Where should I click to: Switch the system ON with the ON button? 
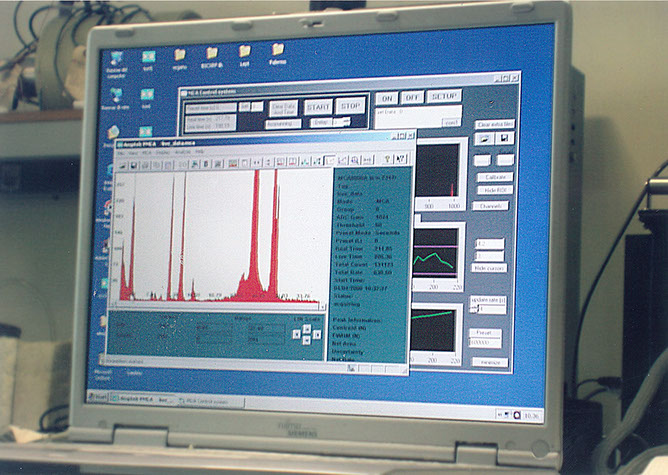click(x=387, y=98)
